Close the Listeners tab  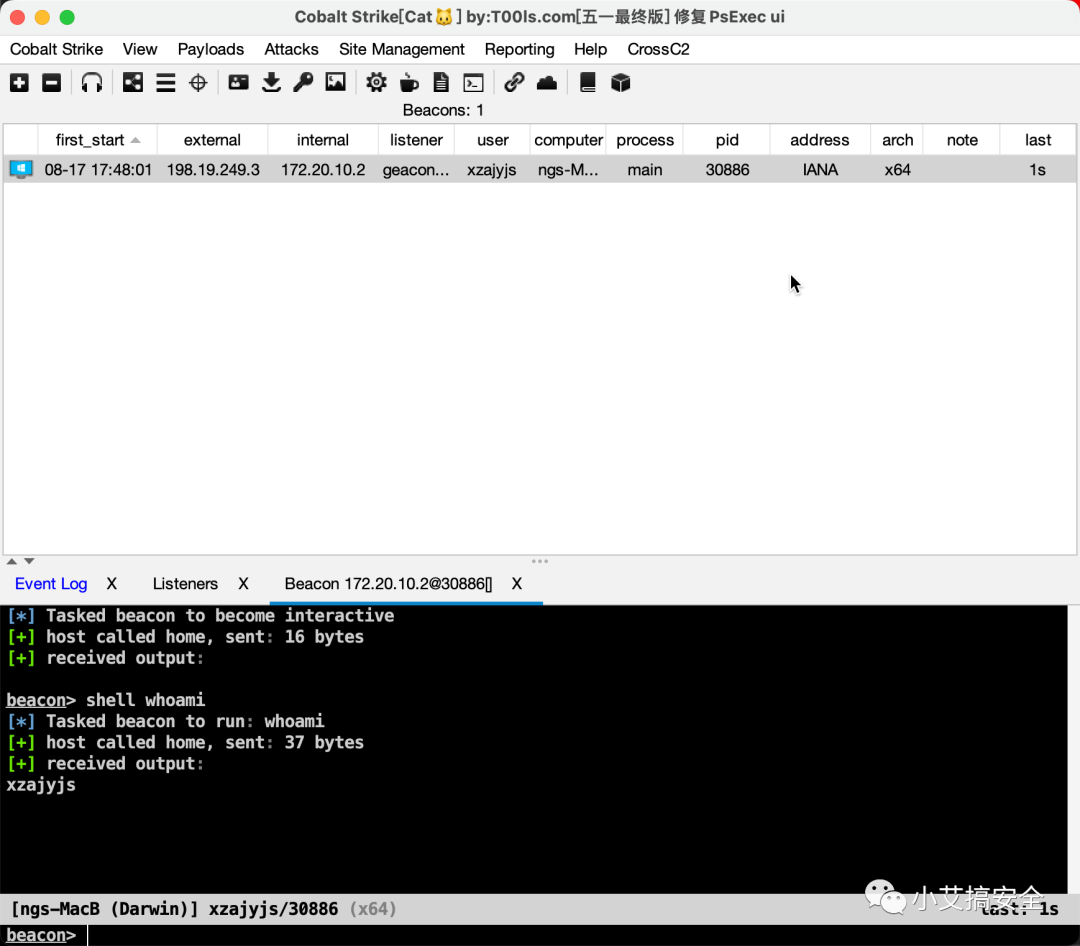click(x=243, y=584)
